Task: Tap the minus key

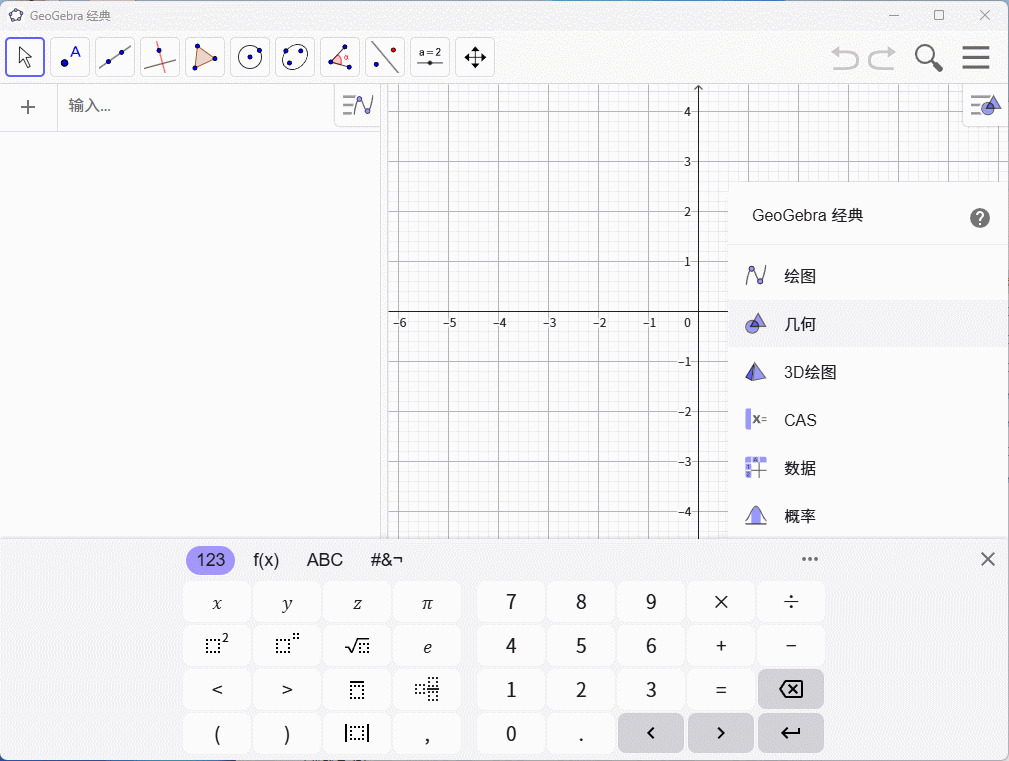Action: [x=791, y=645]
